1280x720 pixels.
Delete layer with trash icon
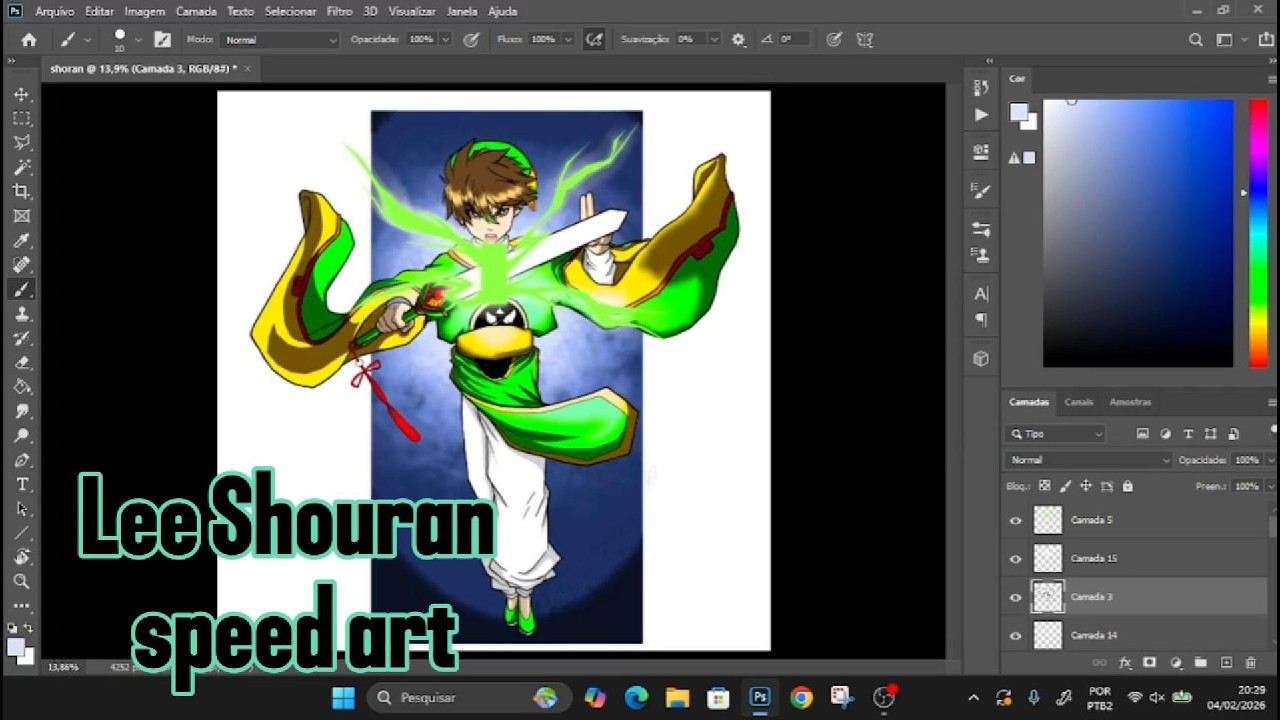1251,662
